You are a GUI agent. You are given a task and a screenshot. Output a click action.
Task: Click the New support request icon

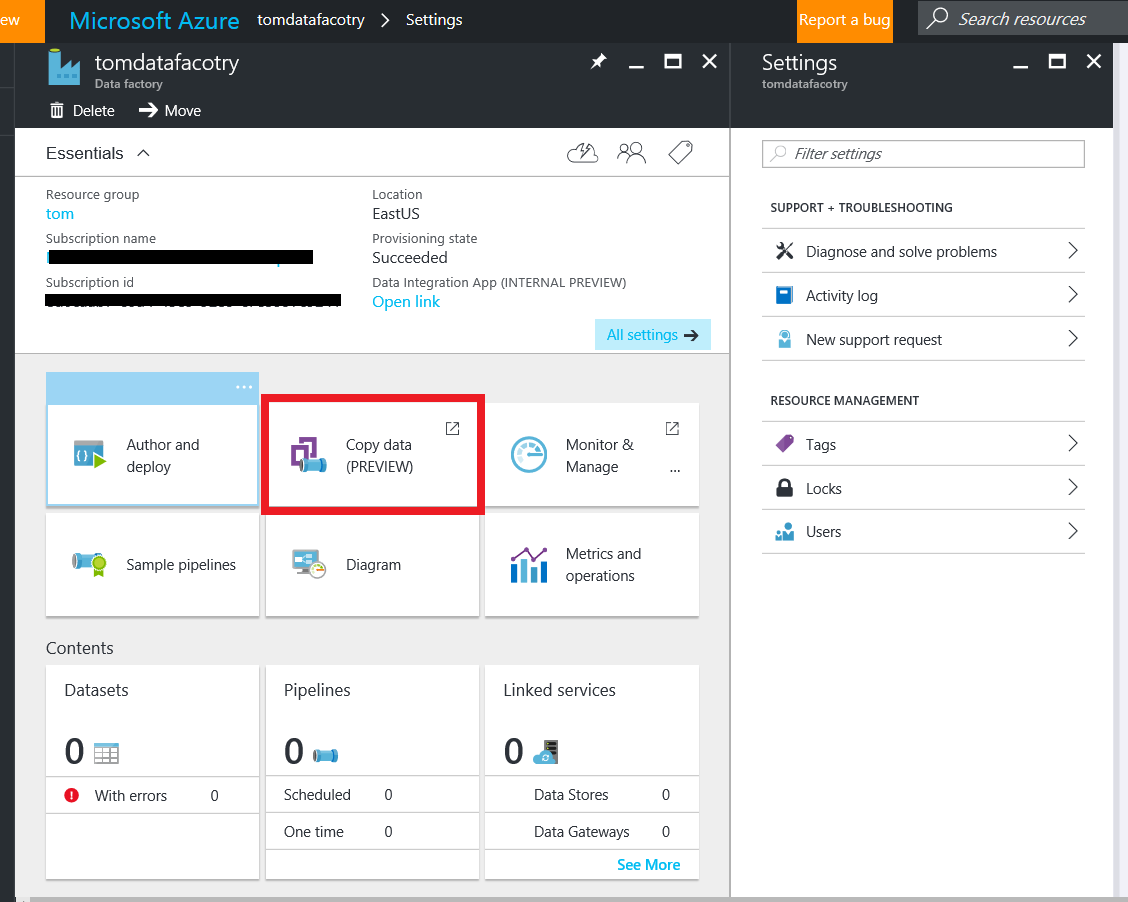pyautogui.click(x=785, y=339)
